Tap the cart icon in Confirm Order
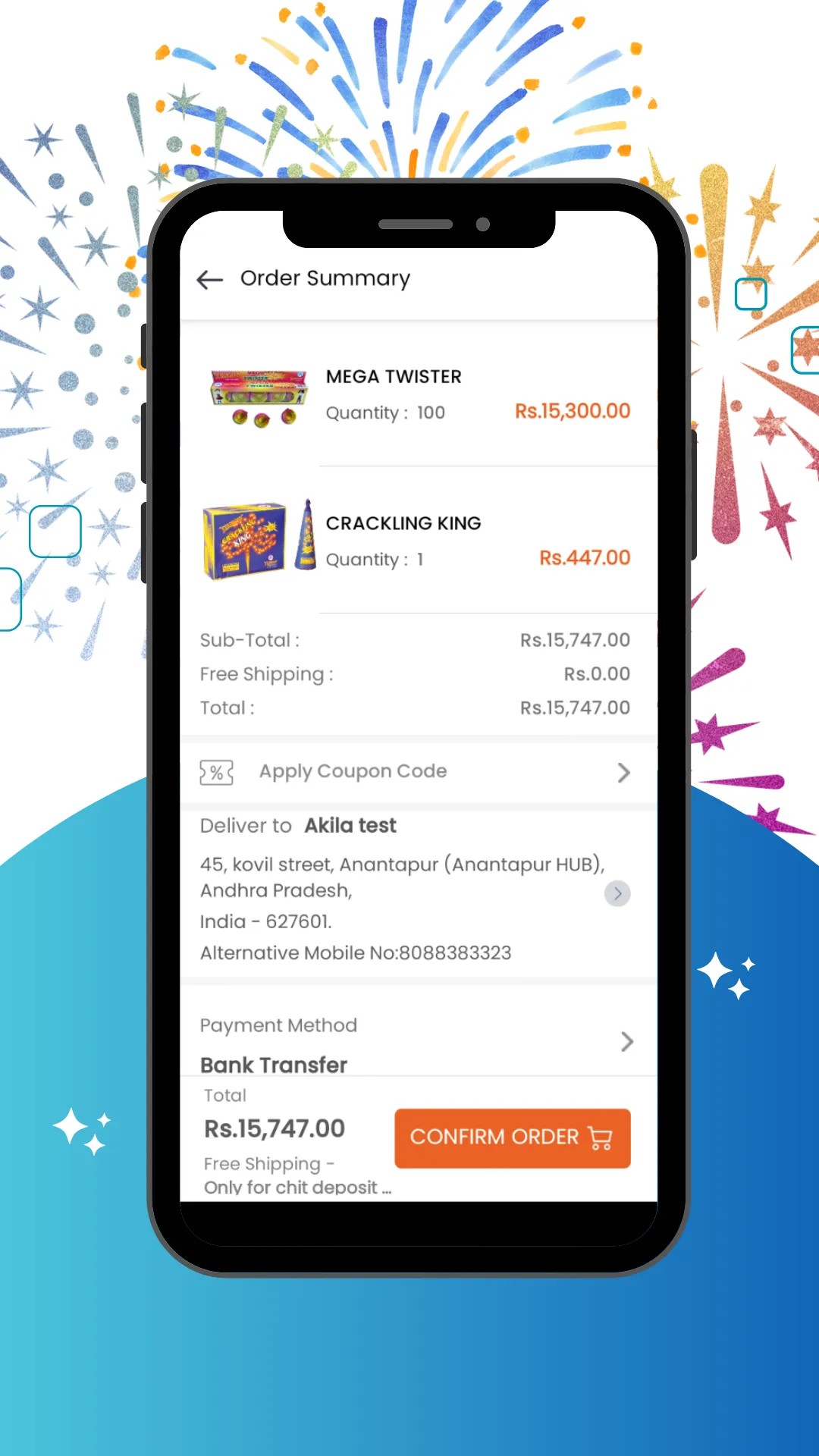 (601, 1138)
